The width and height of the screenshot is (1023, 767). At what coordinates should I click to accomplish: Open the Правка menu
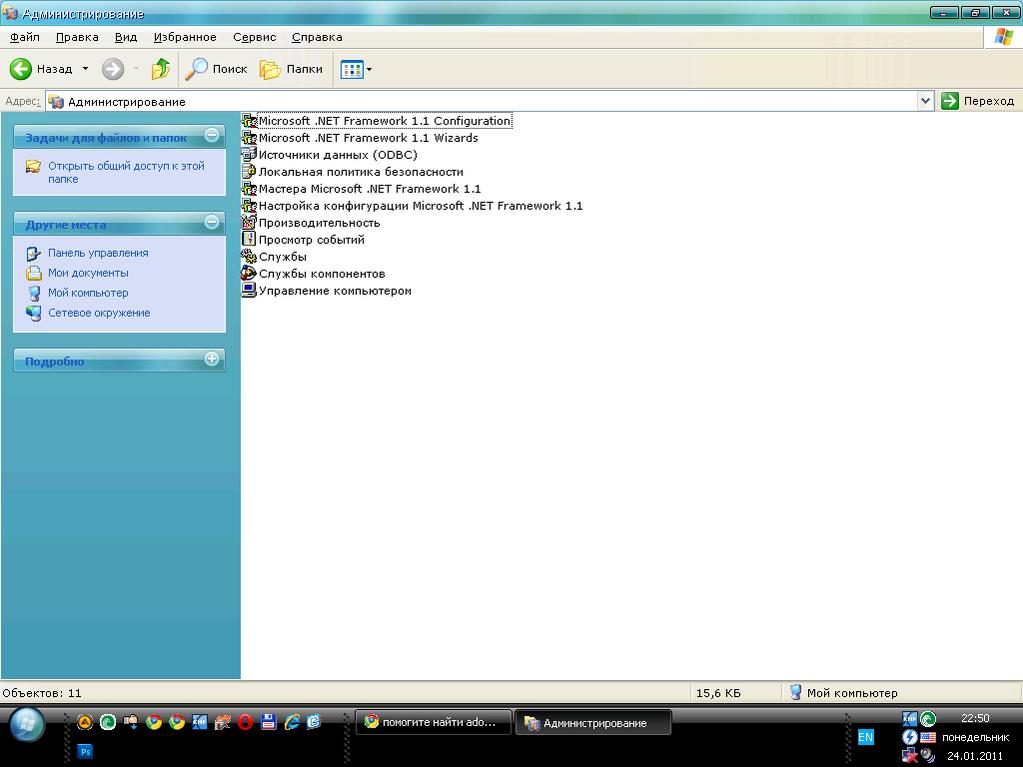tap(77, 37)
